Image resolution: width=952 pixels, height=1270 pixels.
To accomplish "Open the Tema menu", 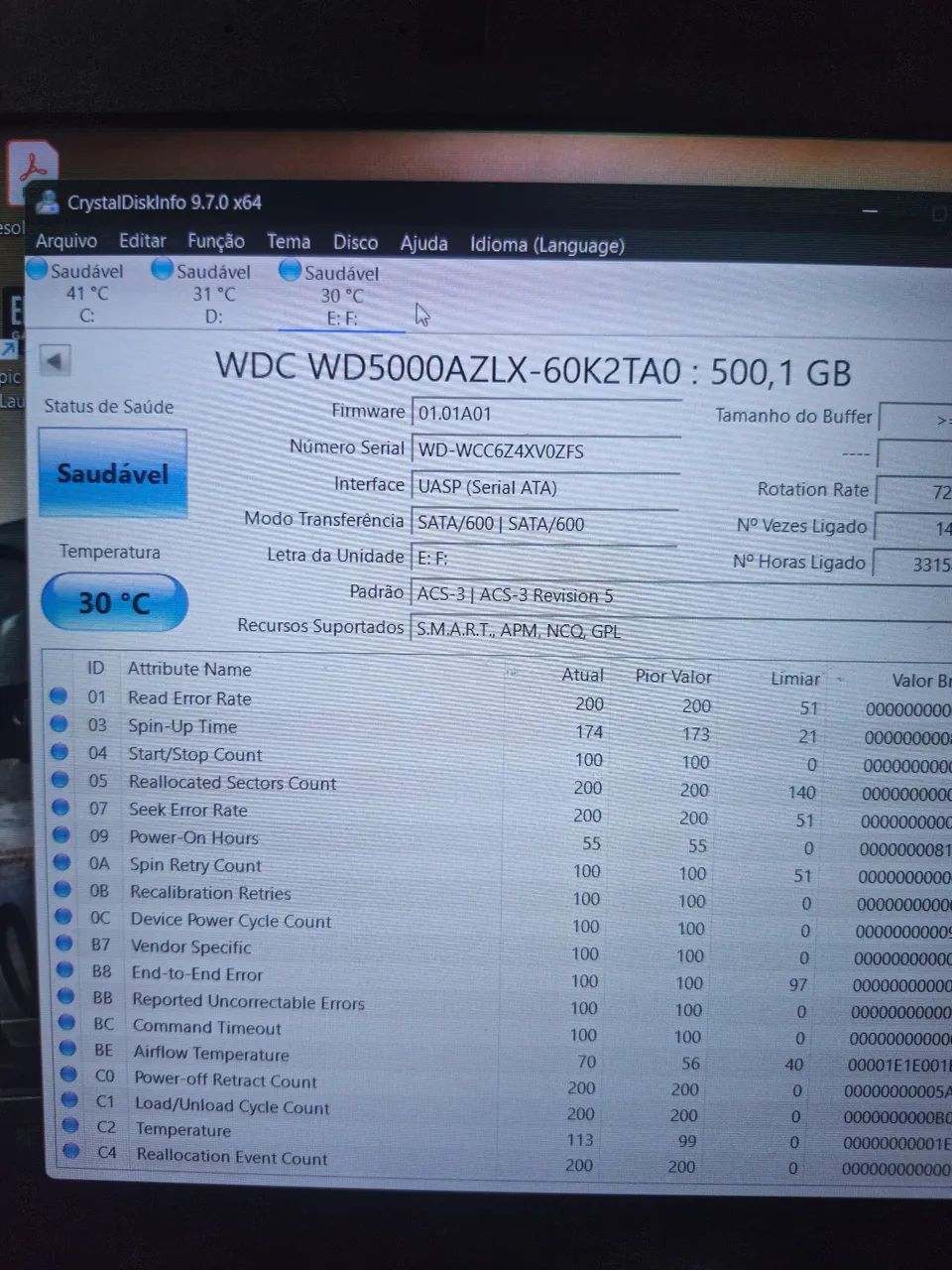I will click(x=289, y=241).
